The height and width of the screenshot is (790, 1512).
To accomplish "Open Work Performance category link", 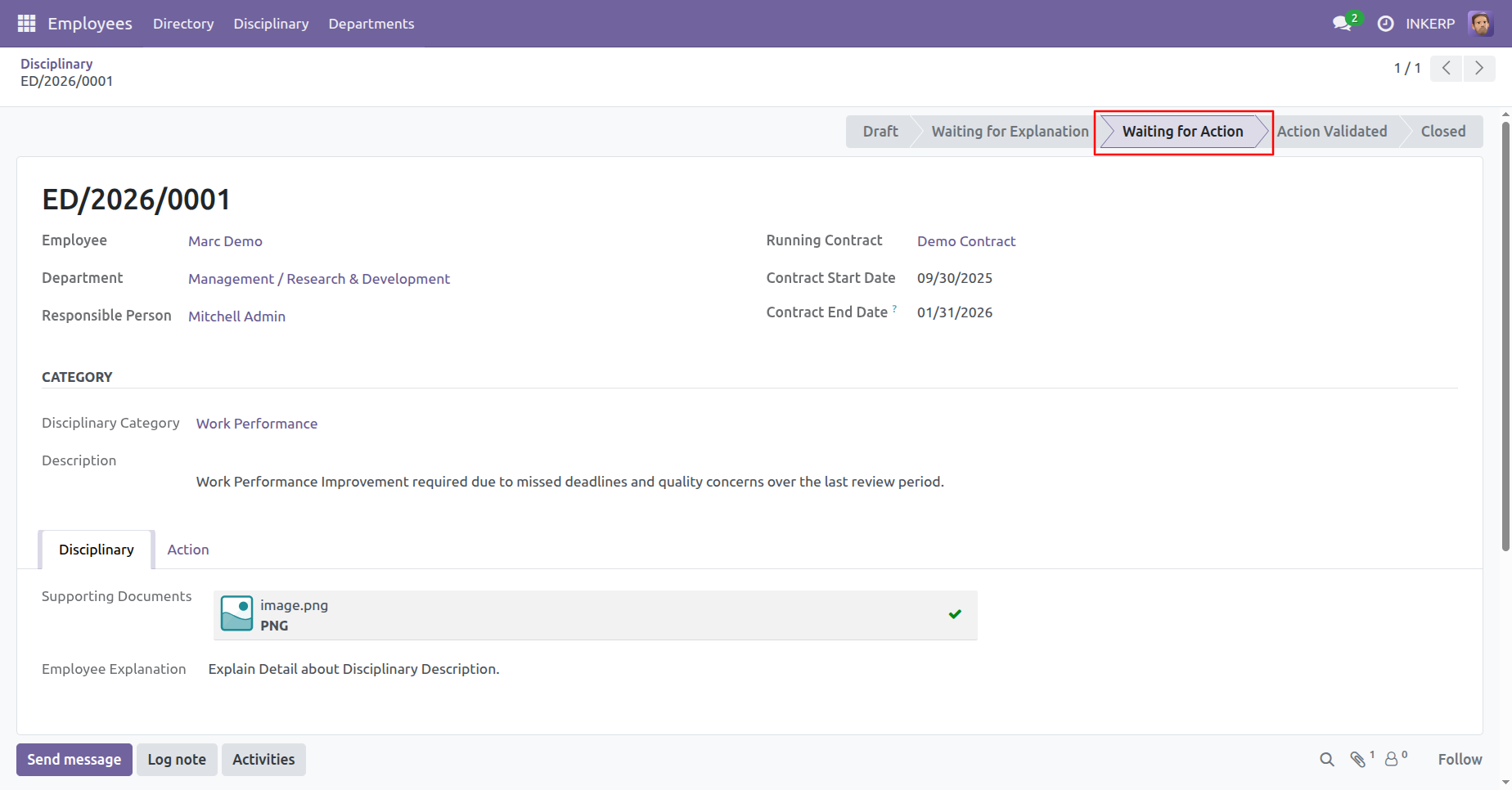I will click(257, 424).
